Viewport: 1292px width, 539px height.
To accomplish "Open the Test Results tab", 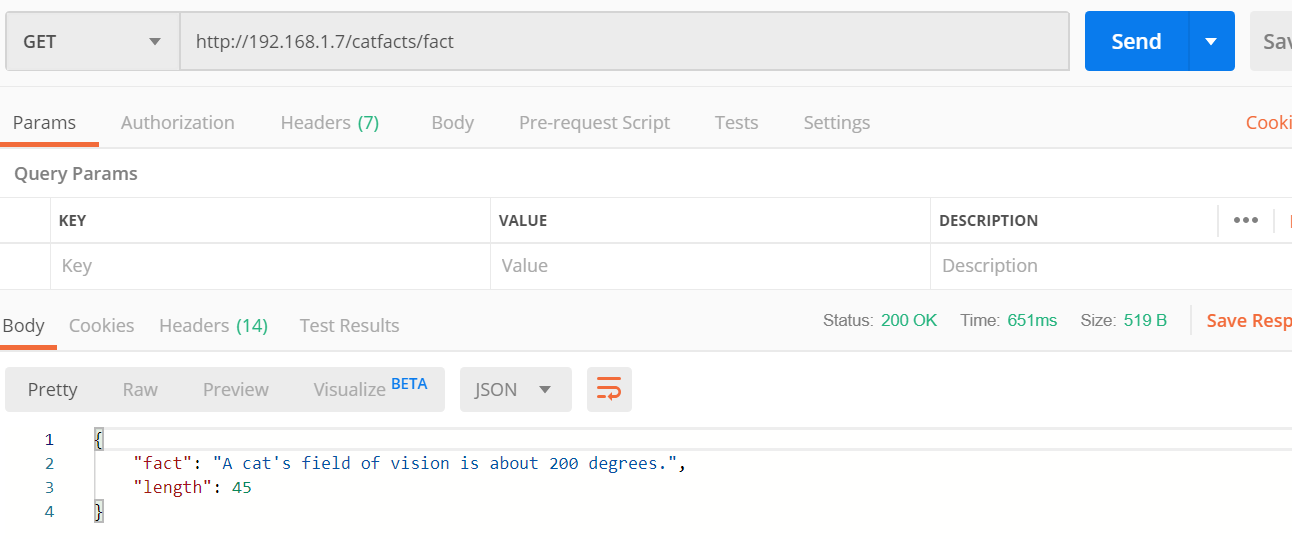I will pos(349,326).
